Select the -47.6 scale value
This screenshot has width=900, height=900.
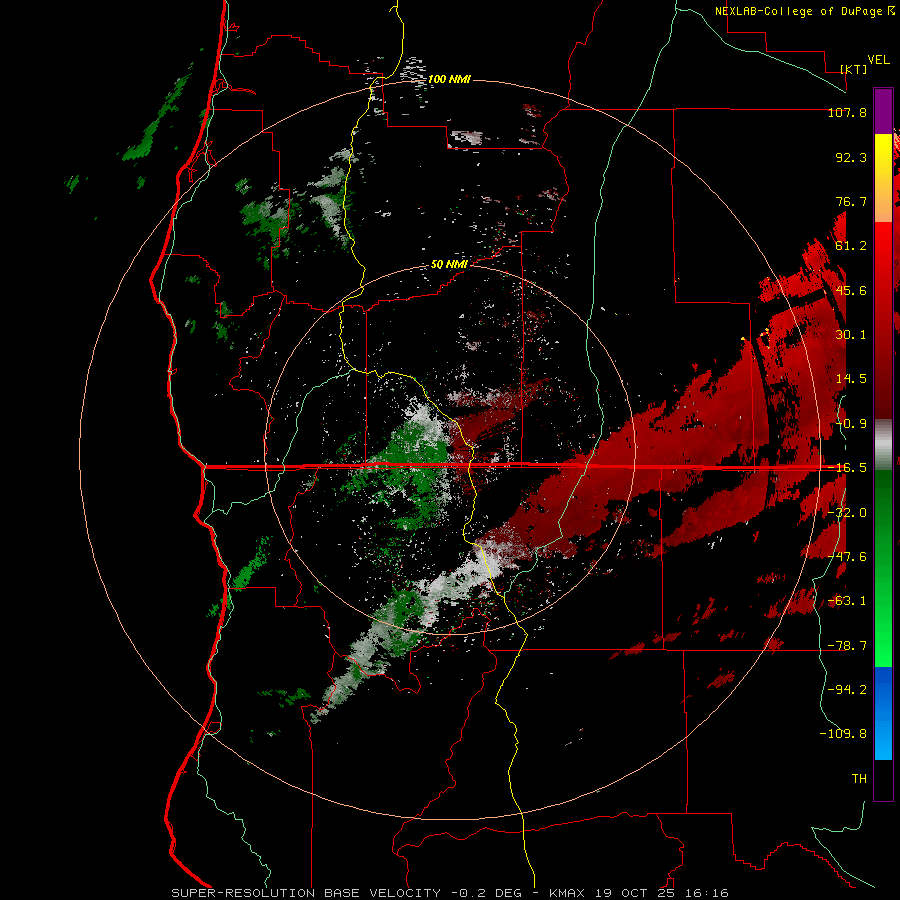pos(847,557)
